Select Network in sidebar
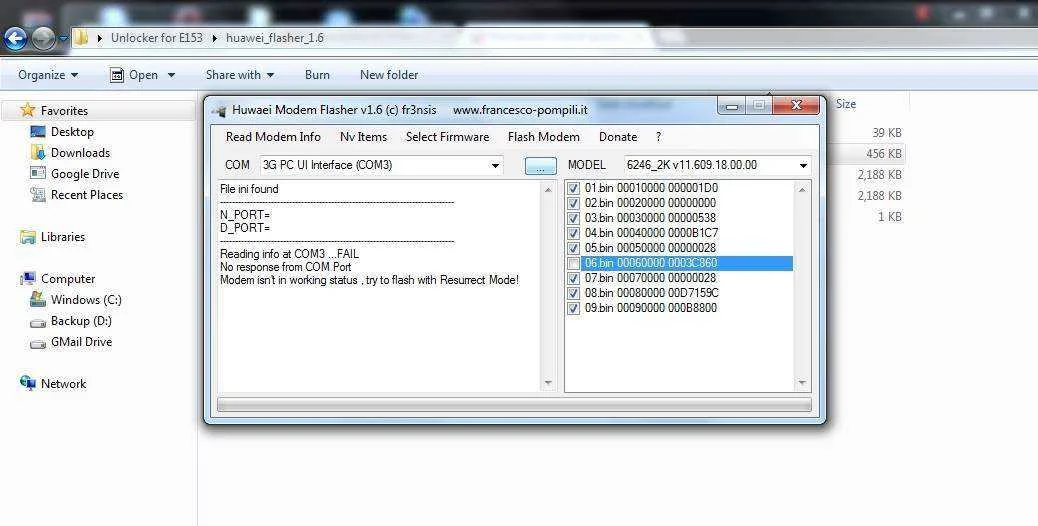Viewport: 1038px width, 526px height. click(63, 384)
